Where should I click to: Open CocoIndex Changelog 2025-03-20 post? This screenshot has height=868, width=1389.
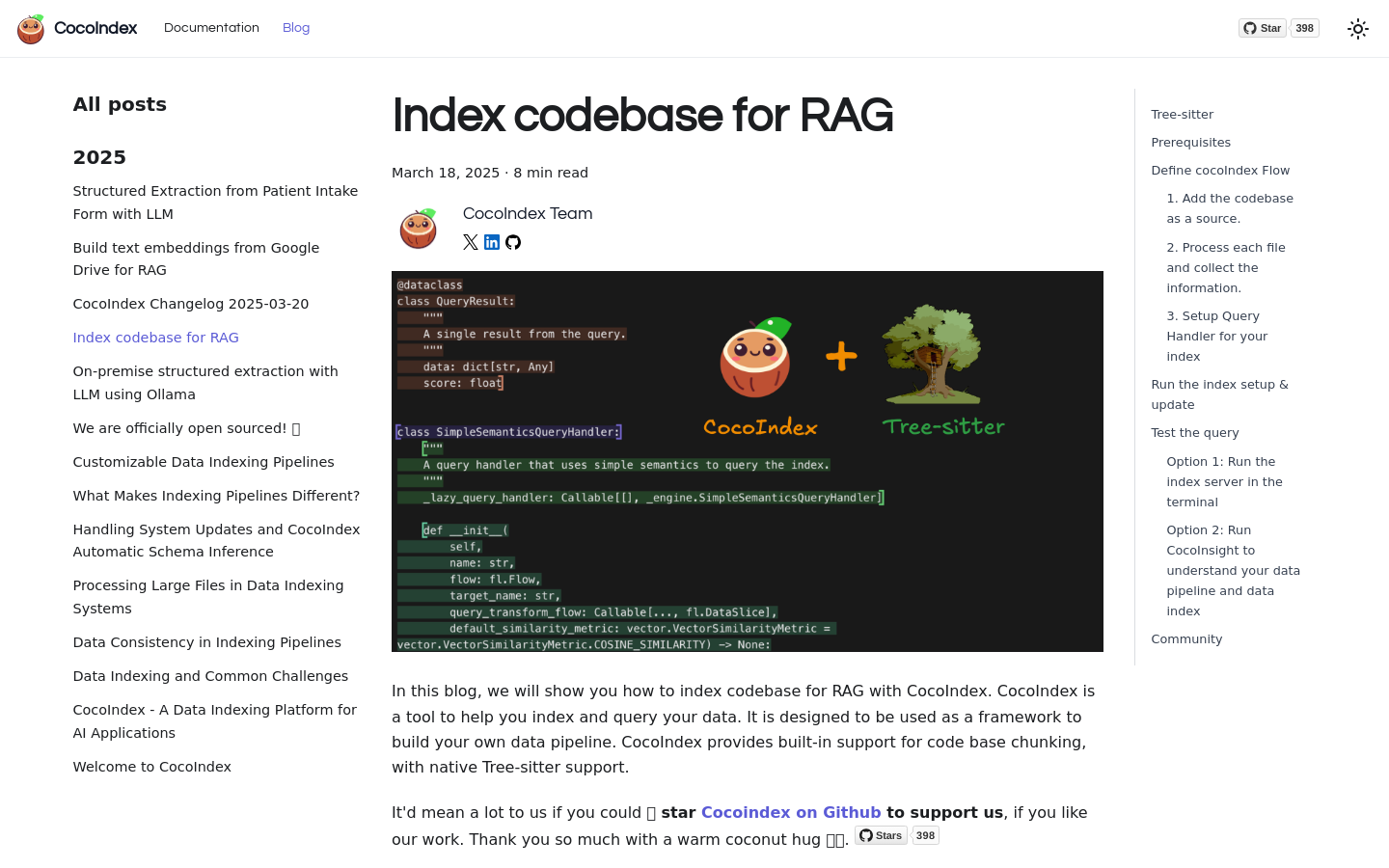pos(191,304)
